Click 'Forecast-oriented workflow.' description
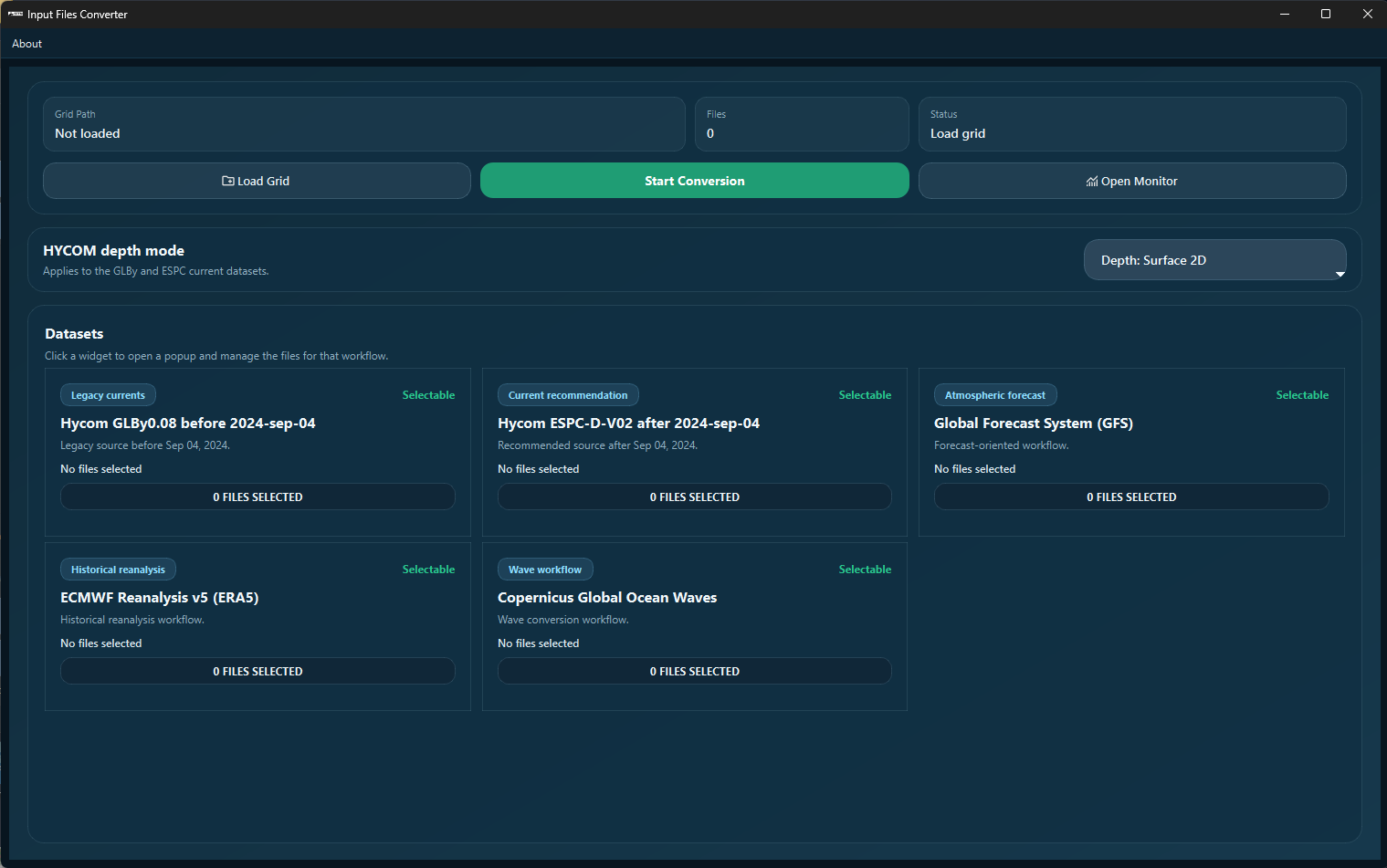1387x868 pixels. 1001,445
